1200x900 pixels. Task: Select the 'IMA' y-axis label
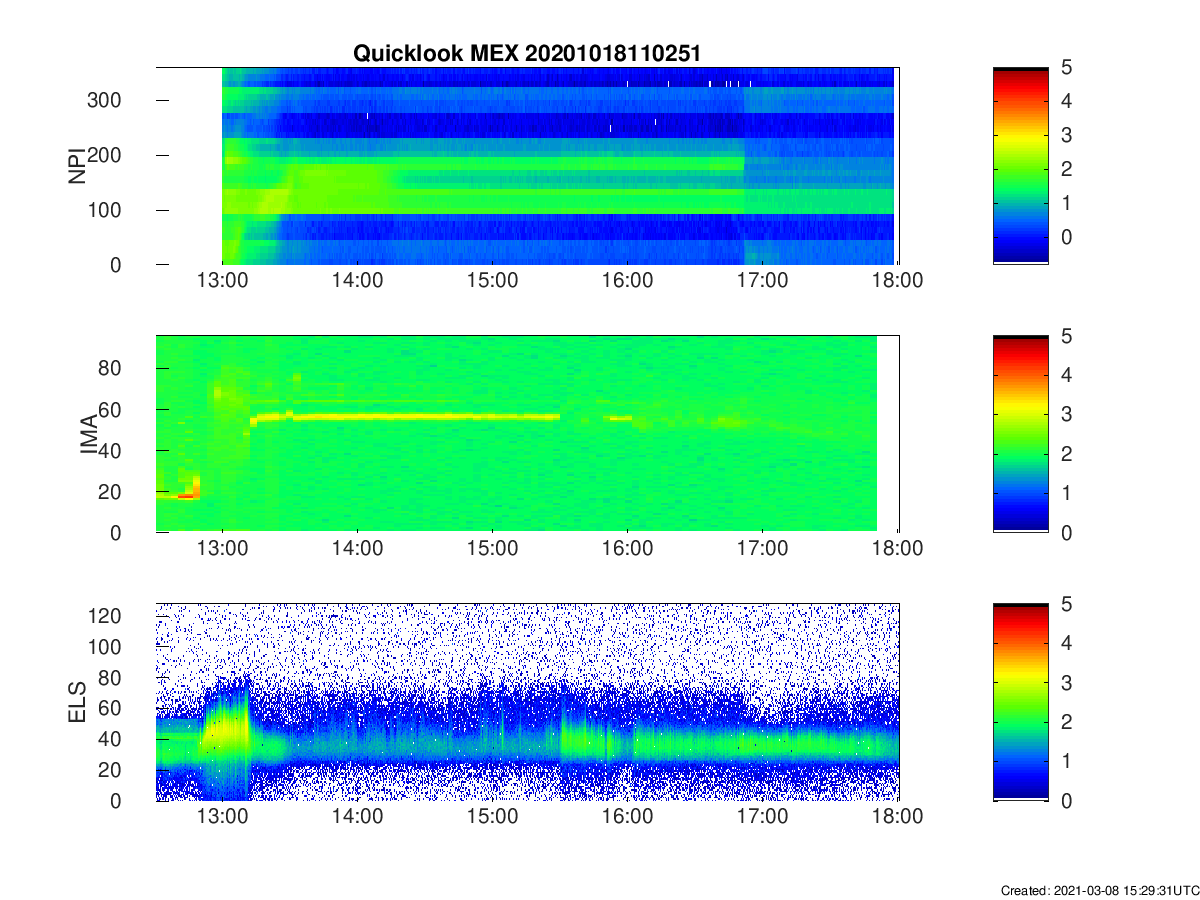[x=90, y=434]
